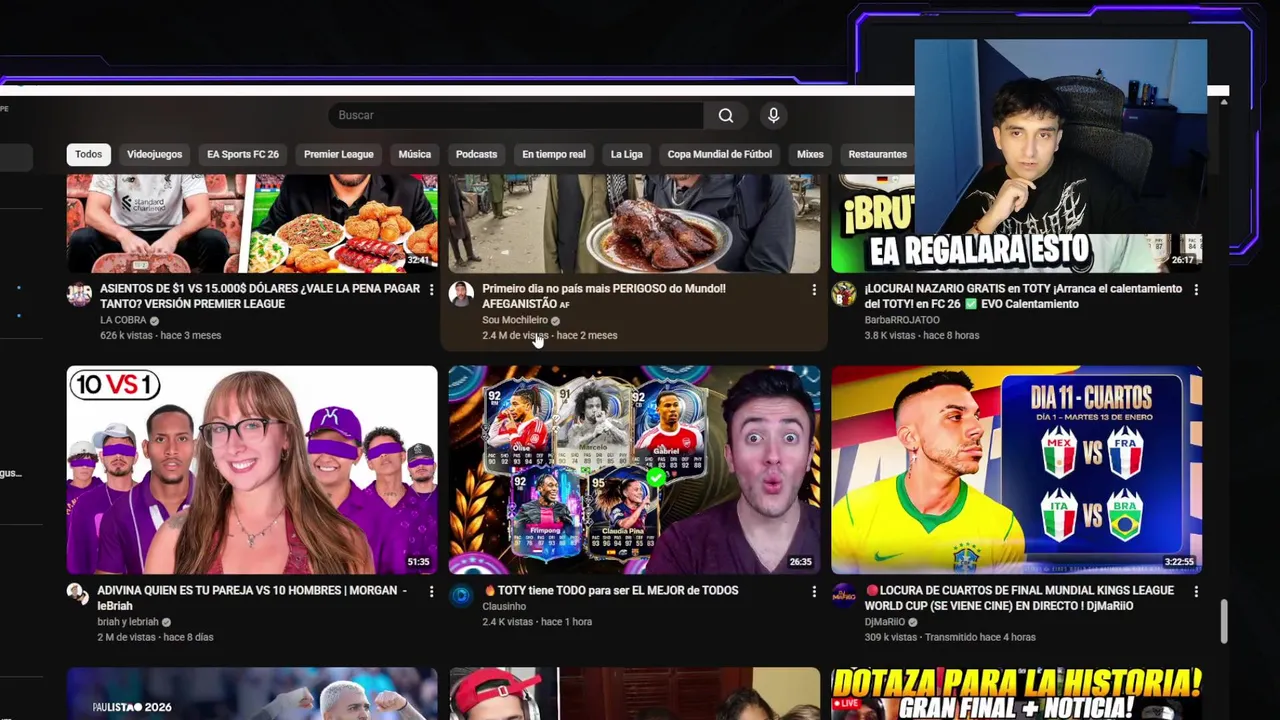Open title ASIENTOS DE $1 VS 15.000$ DÓLARES
Viewport: 1280px width, 720px height.
pyautogui.click(x=260, y=296)
